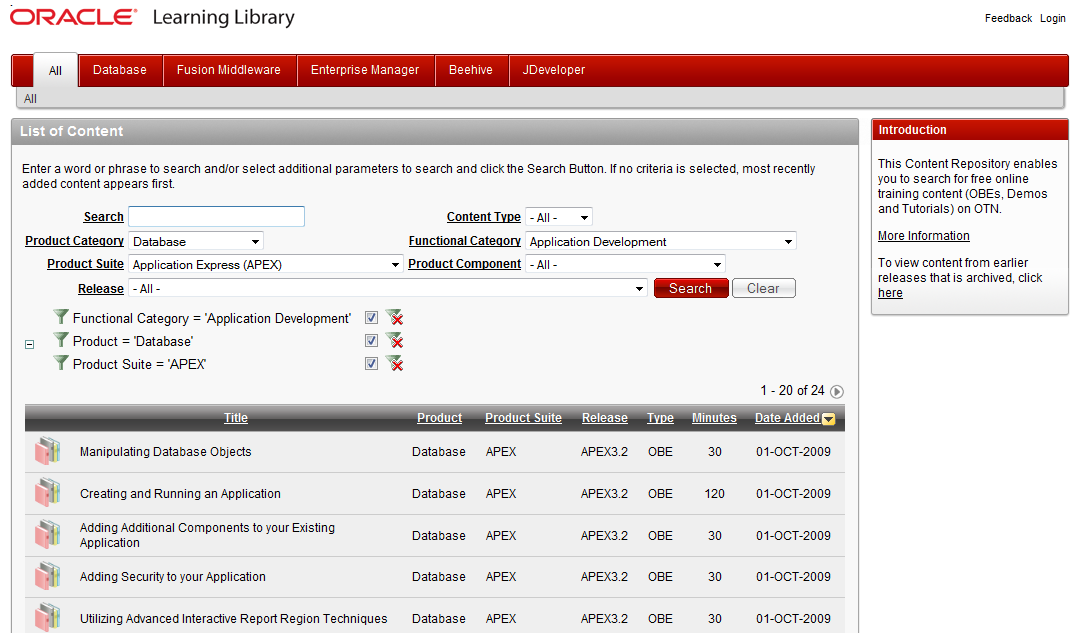This screenshot has width=1080, height=633.
Task: Change the Product Category selection
Action: pyautogui.click(x=196, y=241)
